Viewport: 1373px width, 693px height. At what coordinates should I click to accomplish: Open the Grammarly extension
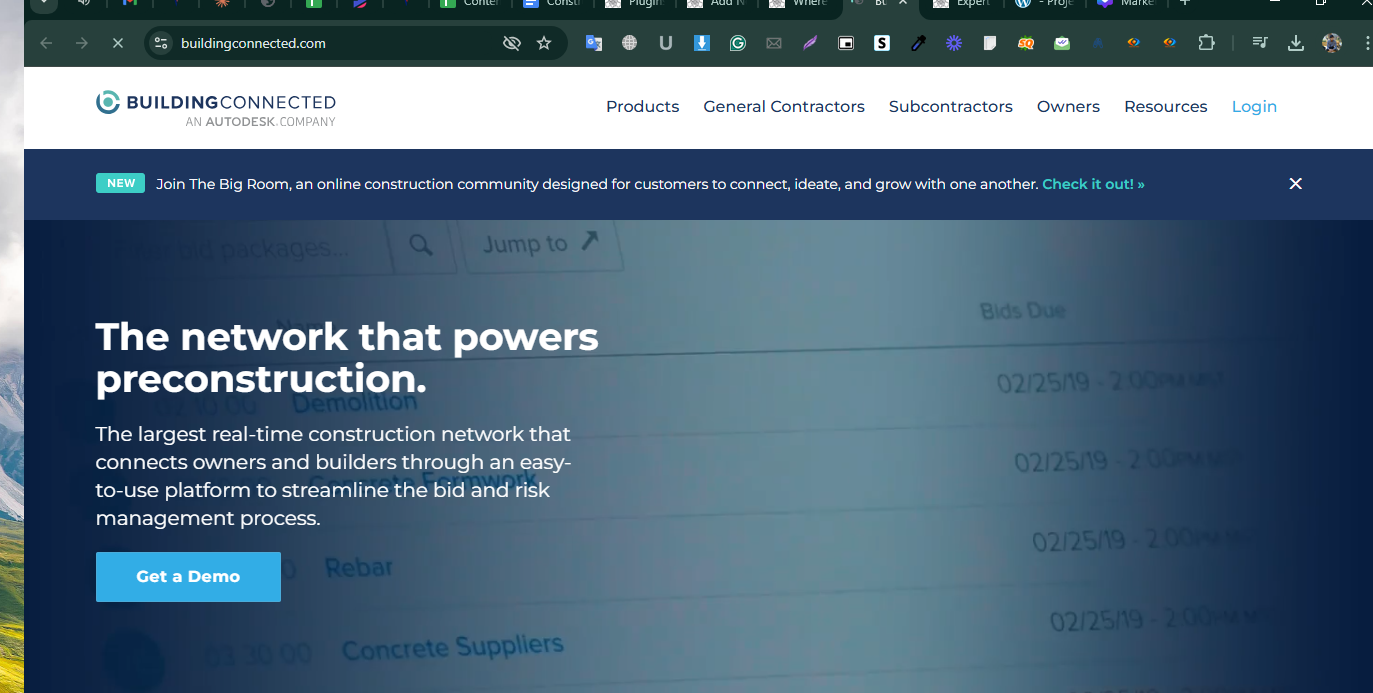pos(738,43)
